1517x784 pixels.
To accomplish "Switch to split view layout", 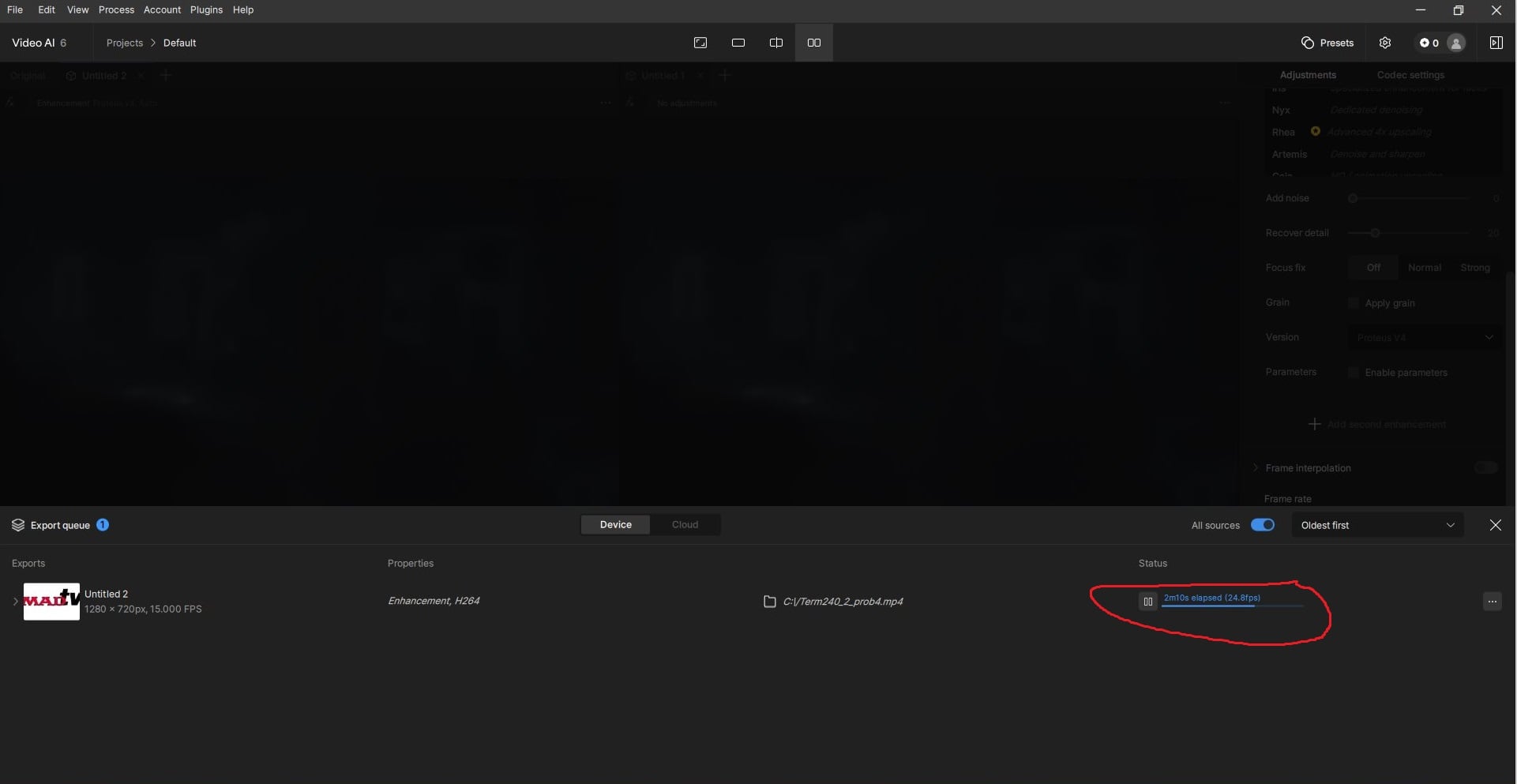I will (x=775, y=43).
